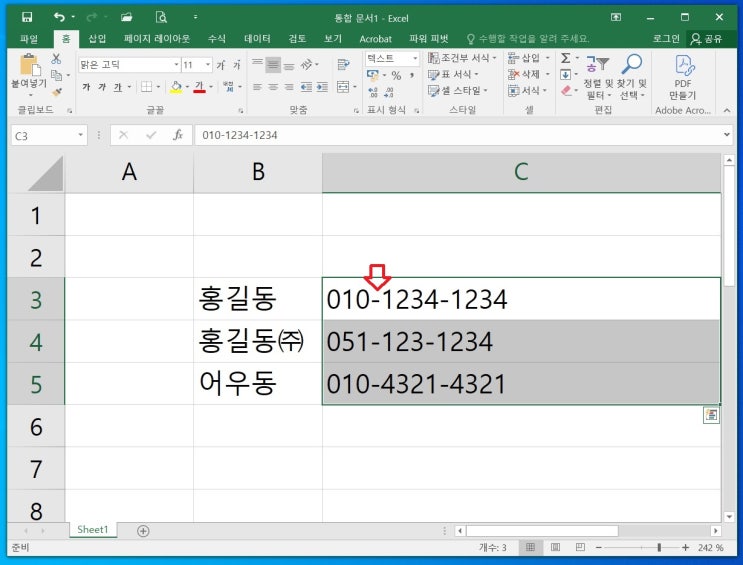743x565 pixels.
Task: Center cell text horizontally
Action: tap(273, 87)
